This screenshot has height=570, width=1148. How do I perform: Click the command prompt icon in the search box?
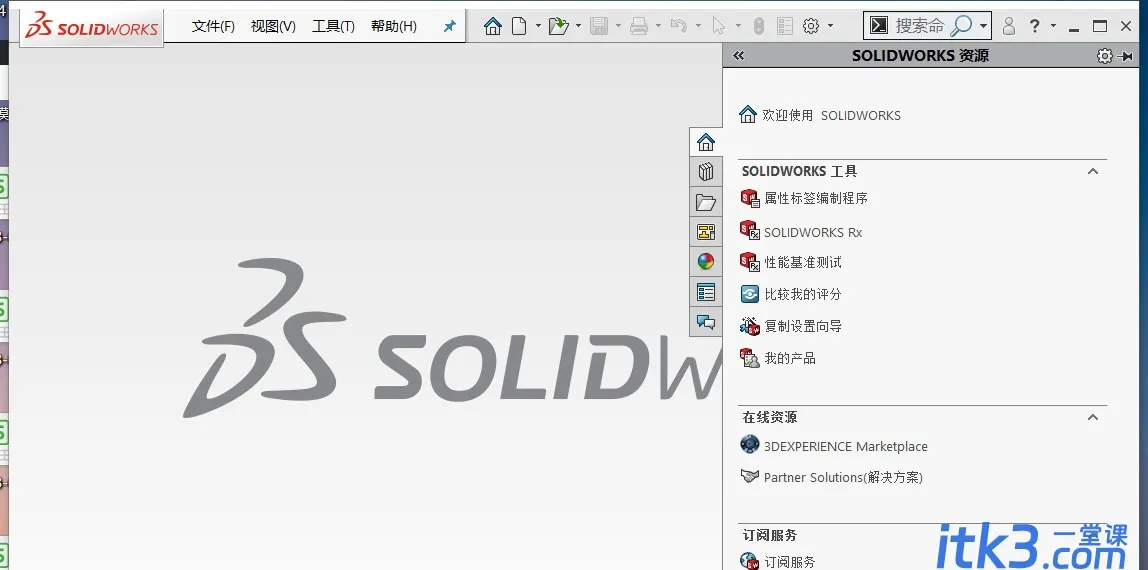pos(879,26)
